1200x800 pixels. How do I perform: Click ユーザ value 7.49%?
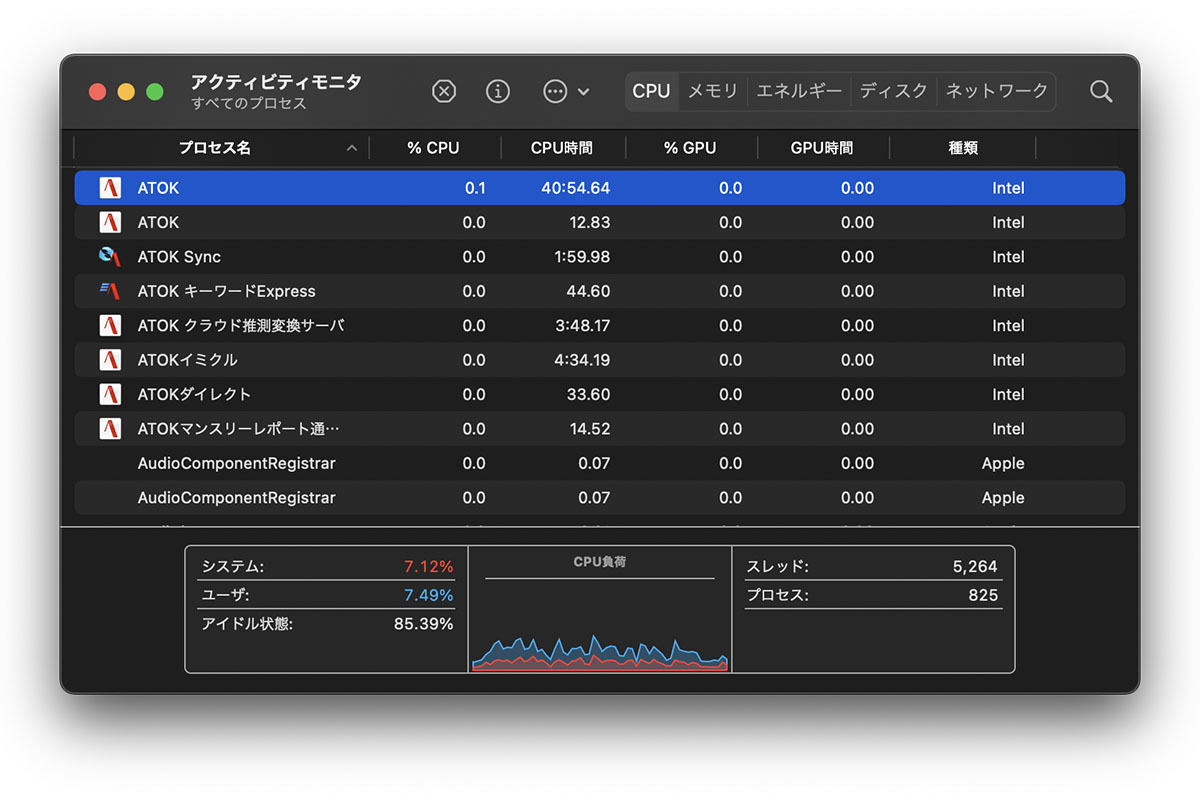428,595
